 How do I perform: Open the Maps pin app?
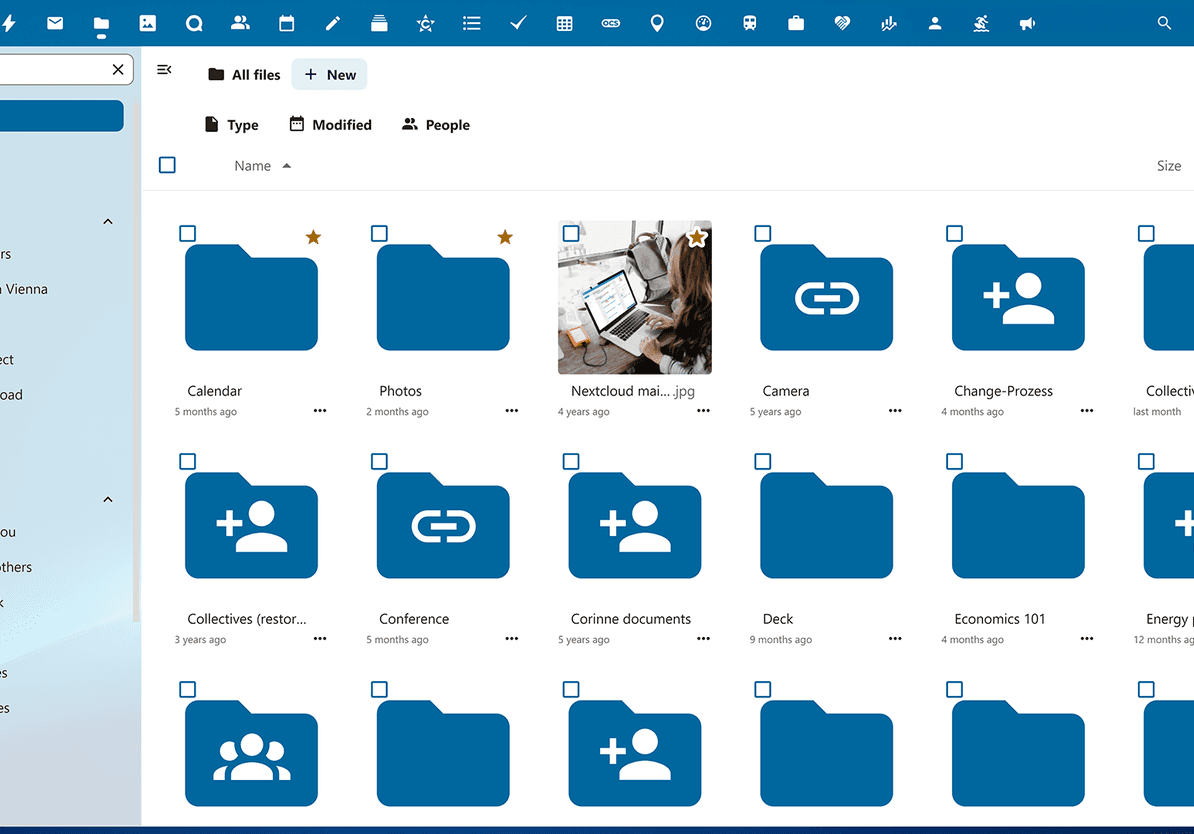(x=657, y=24)
